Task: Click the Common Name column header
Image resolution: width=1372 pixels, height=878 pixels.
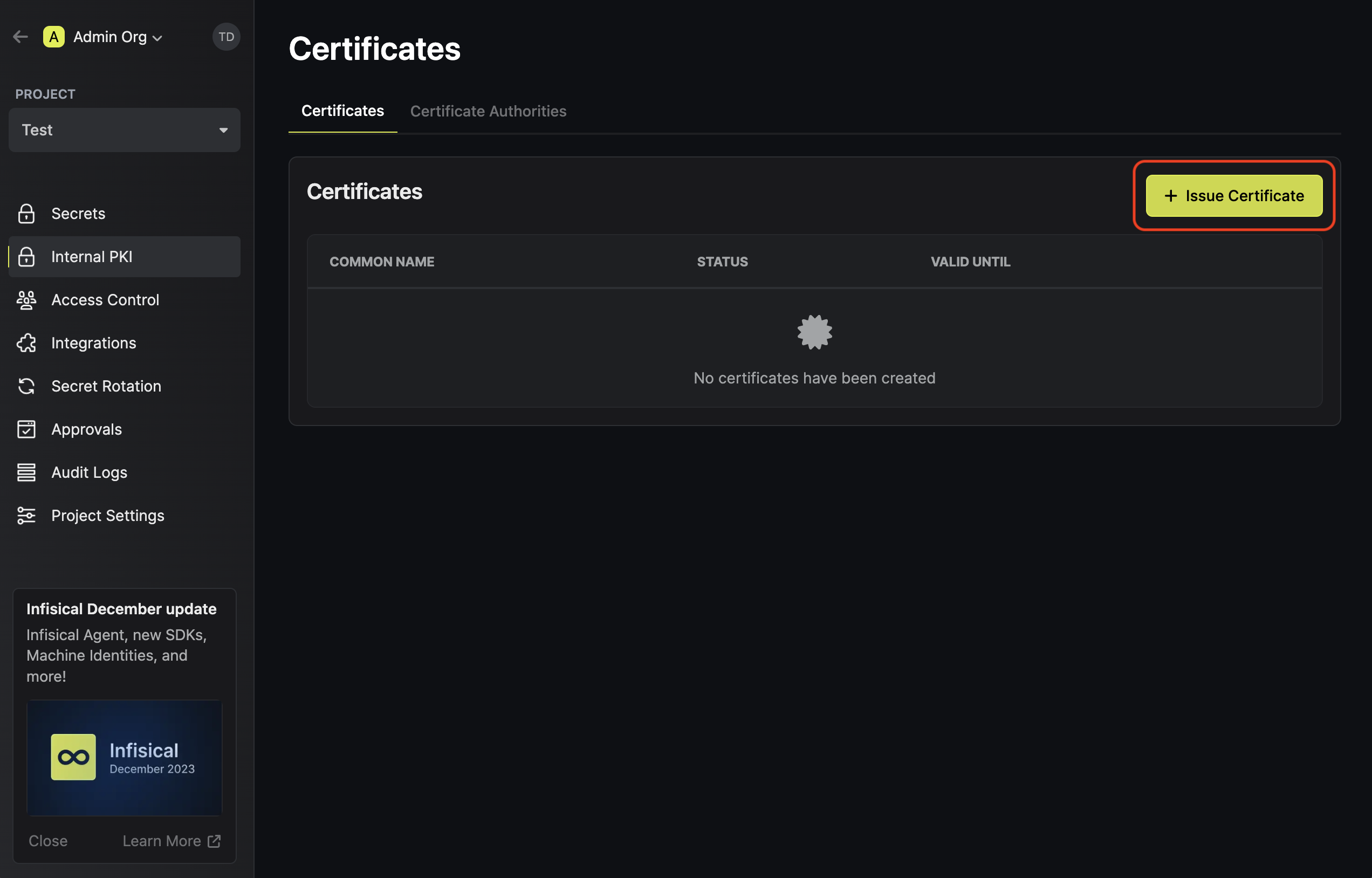Action: (381, 262)
